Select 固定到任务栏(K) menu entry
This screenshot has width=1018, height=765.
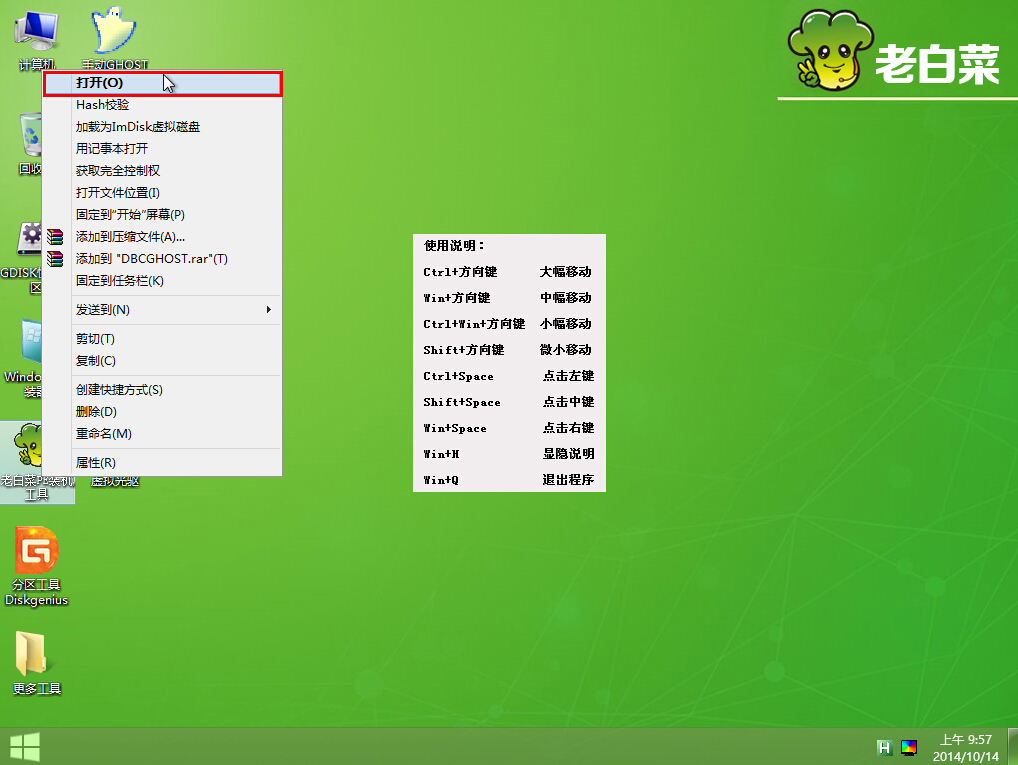pos(162,281)
